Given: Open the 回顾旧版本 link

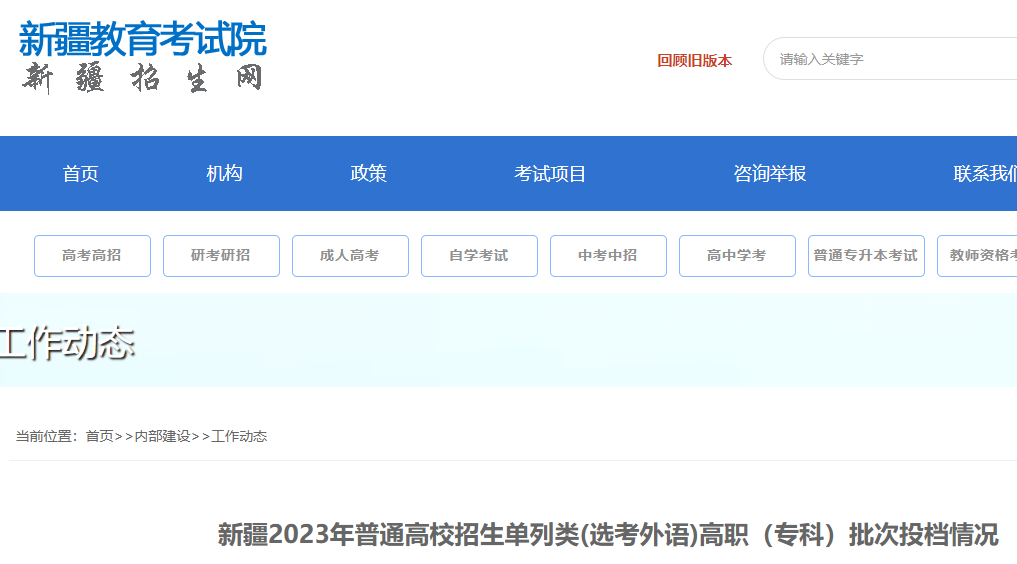Looking at the screenshot, I should click(694, 60).
